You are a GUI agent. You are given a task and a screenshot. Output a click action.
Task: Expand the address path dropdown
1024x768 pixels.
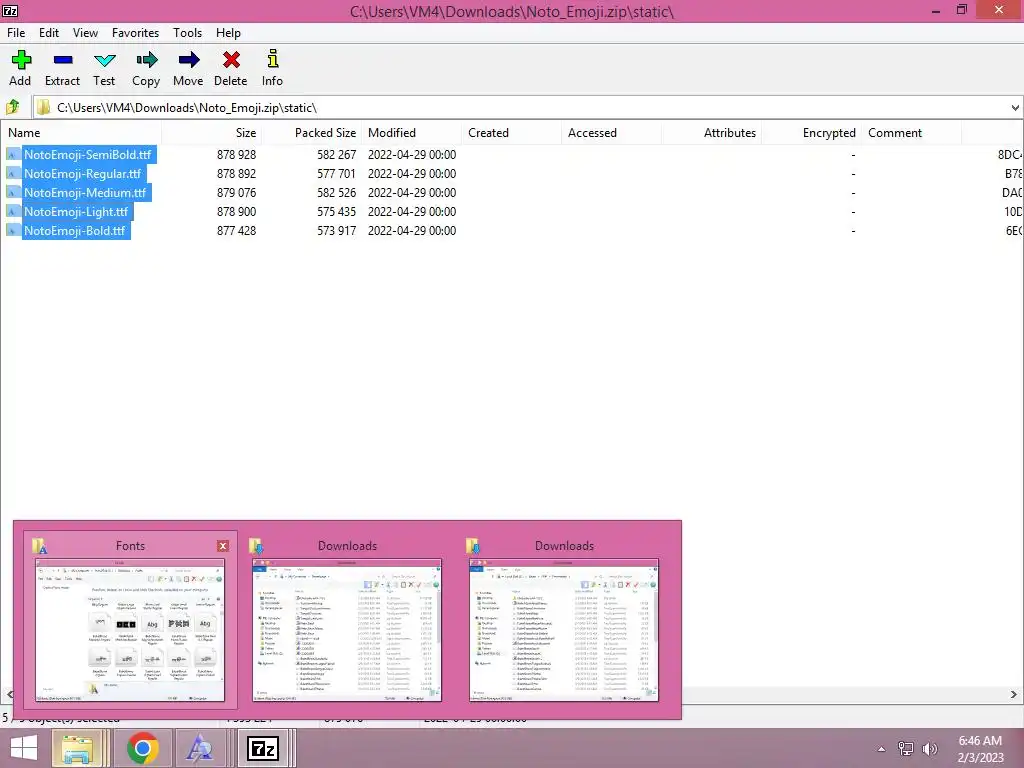click(1015, 108)
